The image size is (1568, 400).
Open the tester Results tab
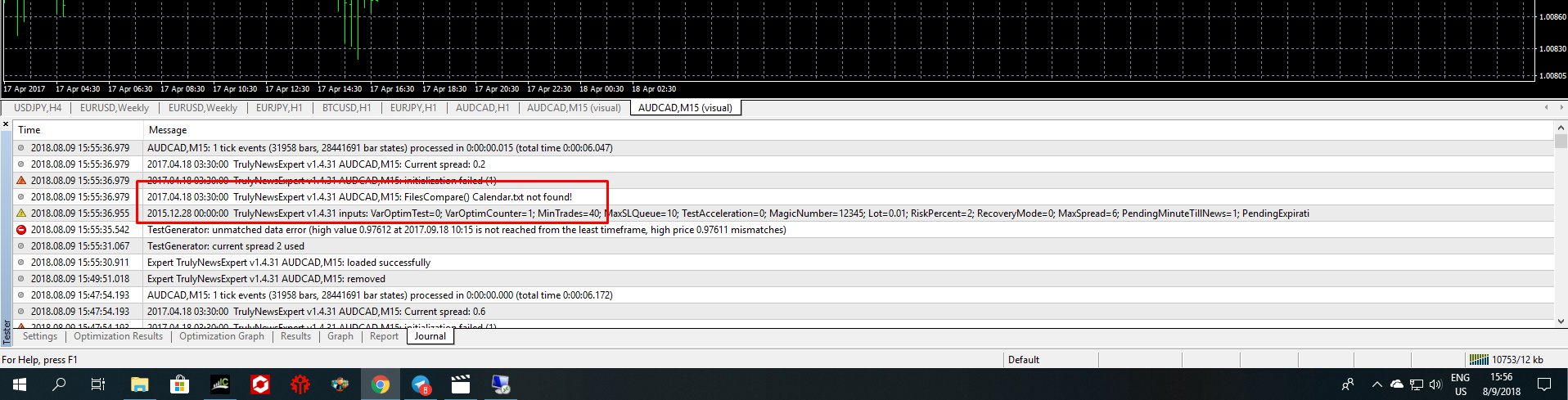(295, 336)
